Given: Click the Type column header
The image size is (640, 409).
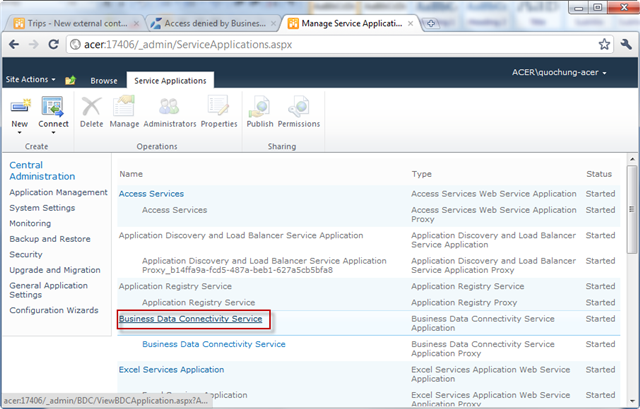Looking at the screenshot, I should (x=422, y=174).
